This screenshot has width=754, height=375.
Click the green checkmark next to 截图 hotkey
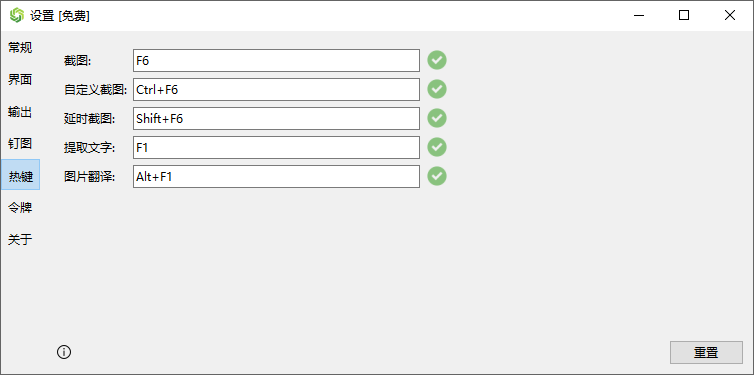tap(437, 60)
